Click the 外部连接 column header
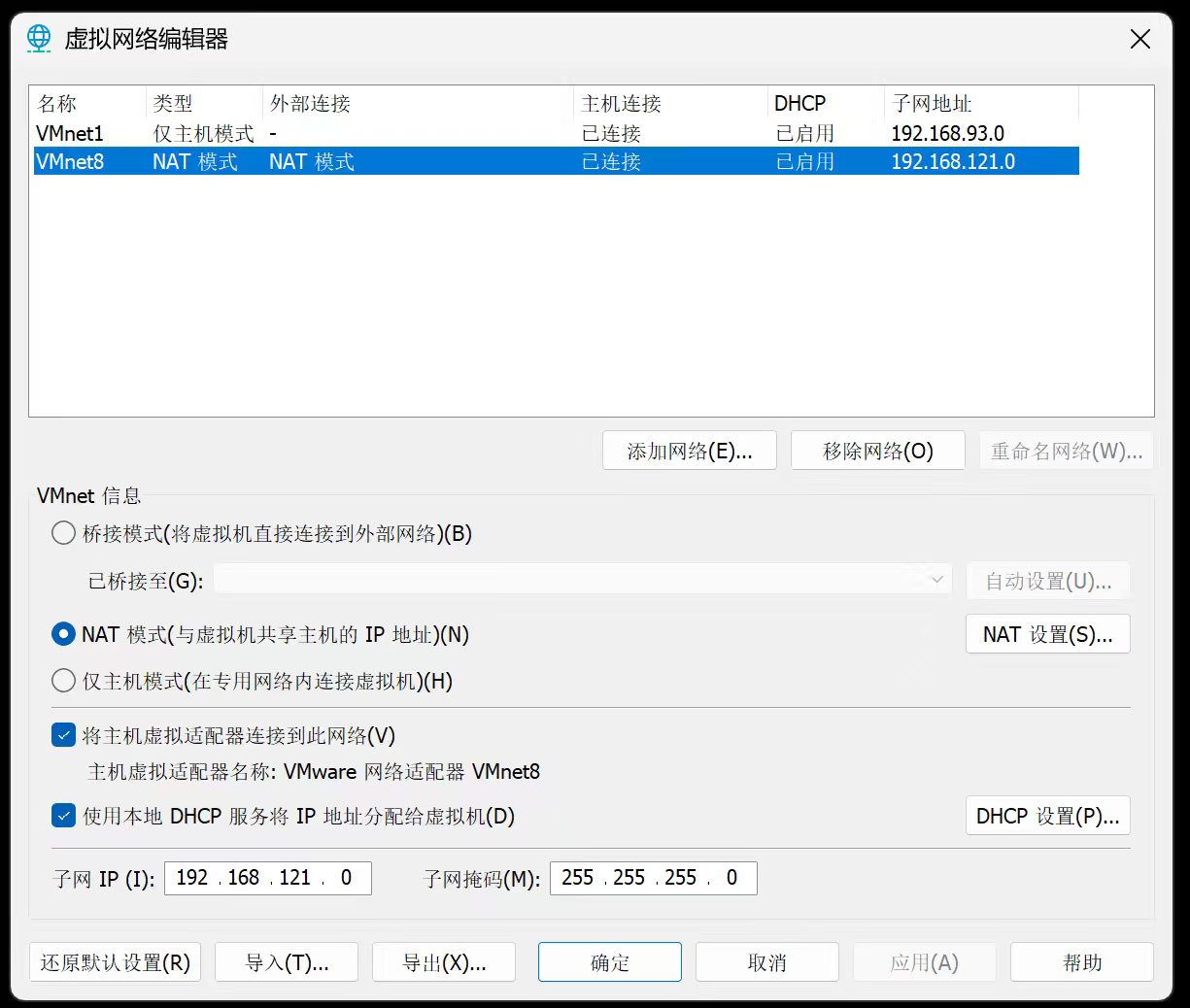 pos(418,103)
